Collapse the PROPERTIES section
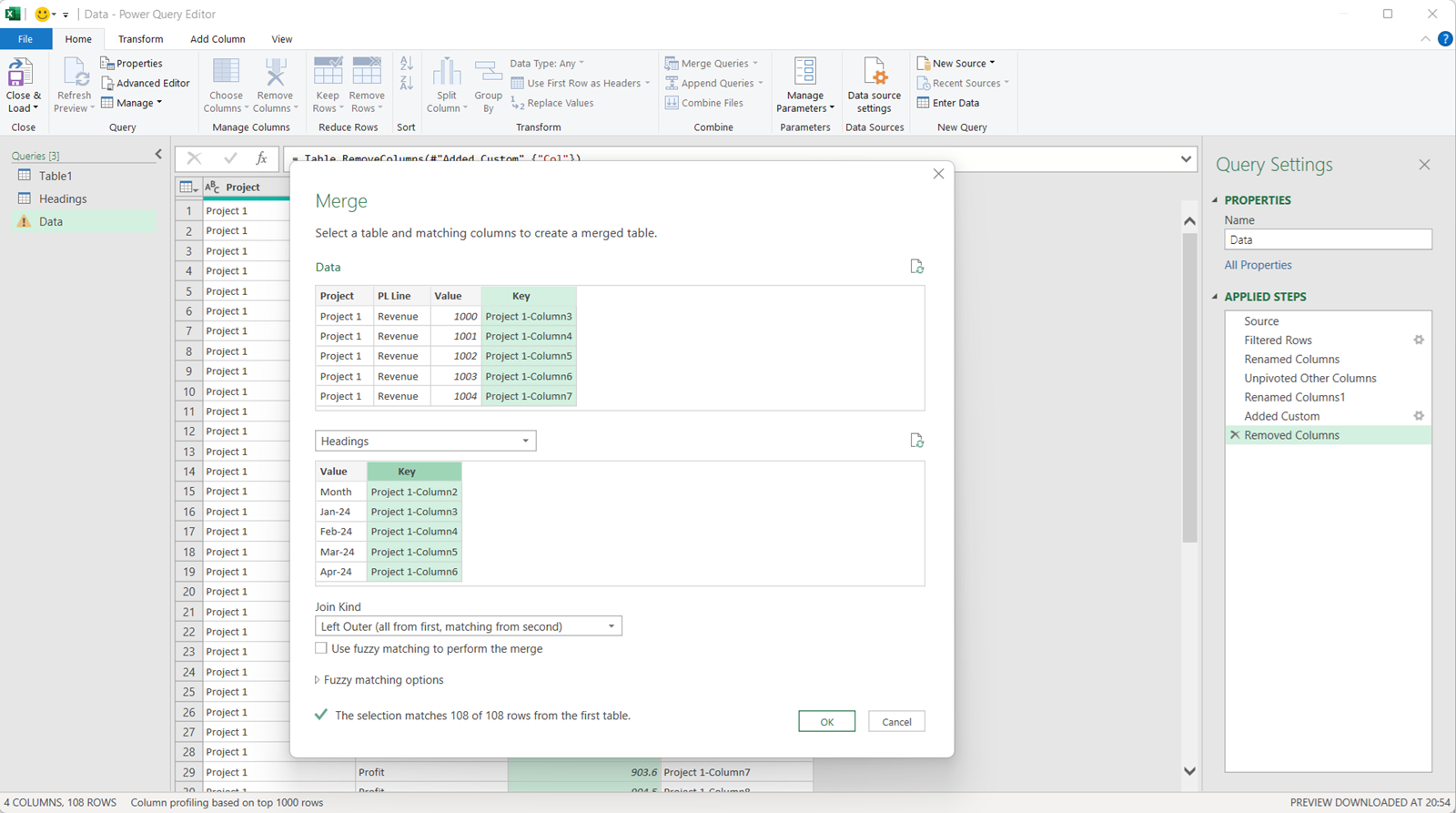Screen dimensions: 1456x813 [x=1215, y=200]
